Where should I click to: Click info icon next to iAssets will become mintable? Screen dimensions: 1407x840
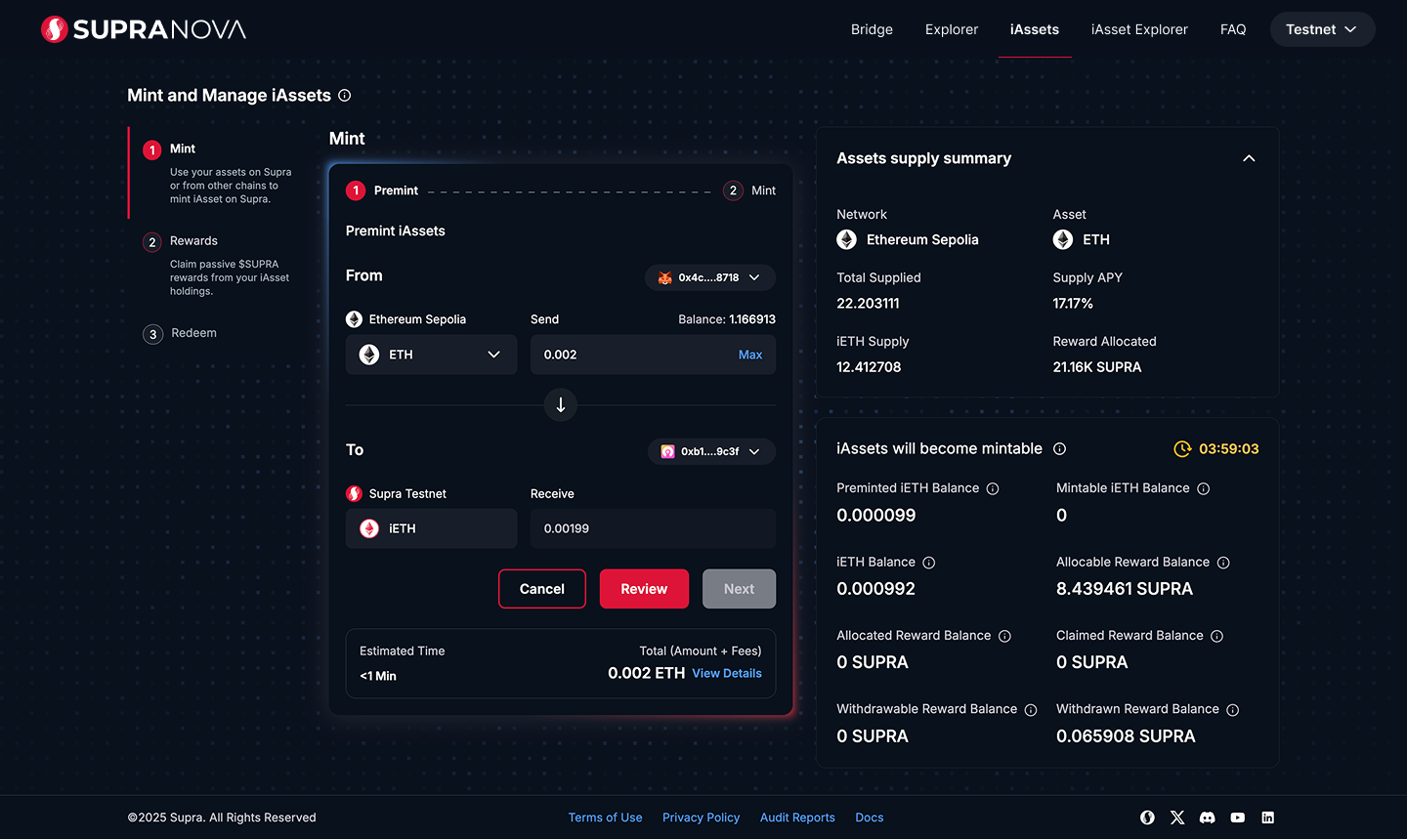[1059, 449]
